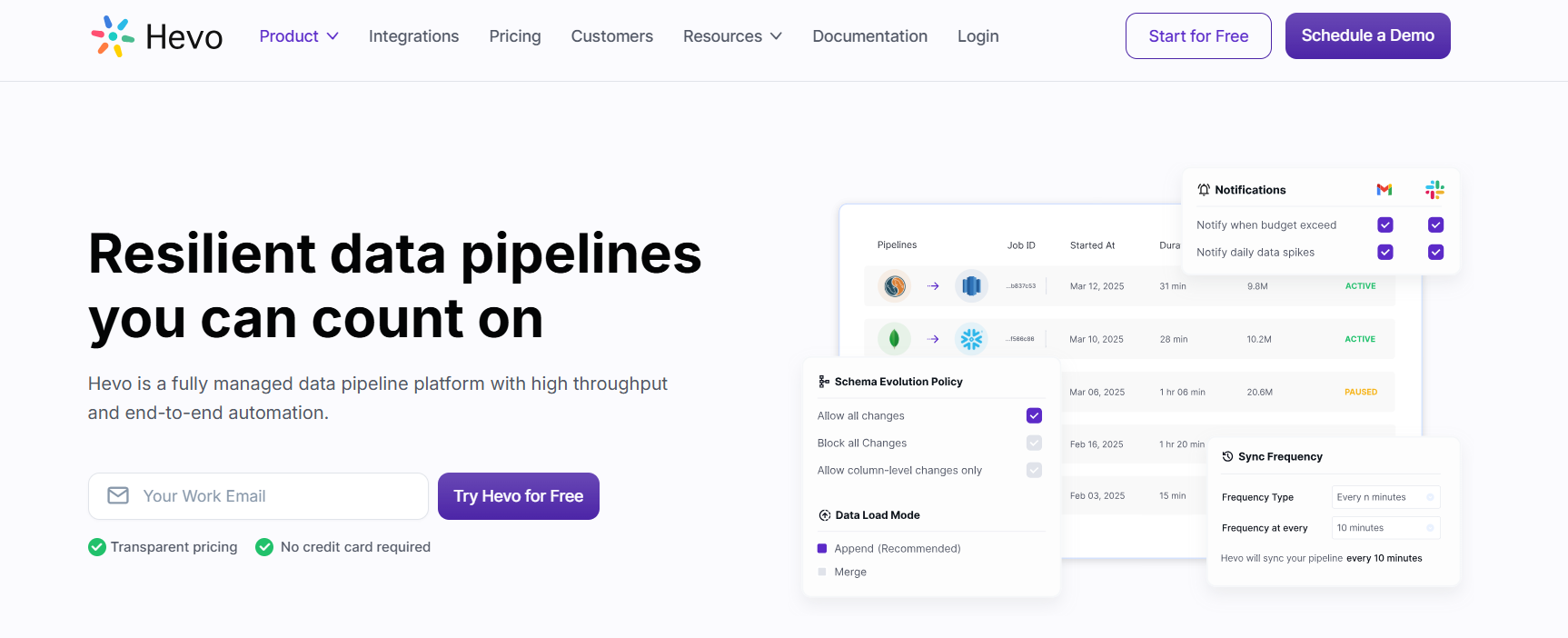The image size is (1568, 638).
Task: Click the Snowflake destination icon
Action: coord(971,339)
